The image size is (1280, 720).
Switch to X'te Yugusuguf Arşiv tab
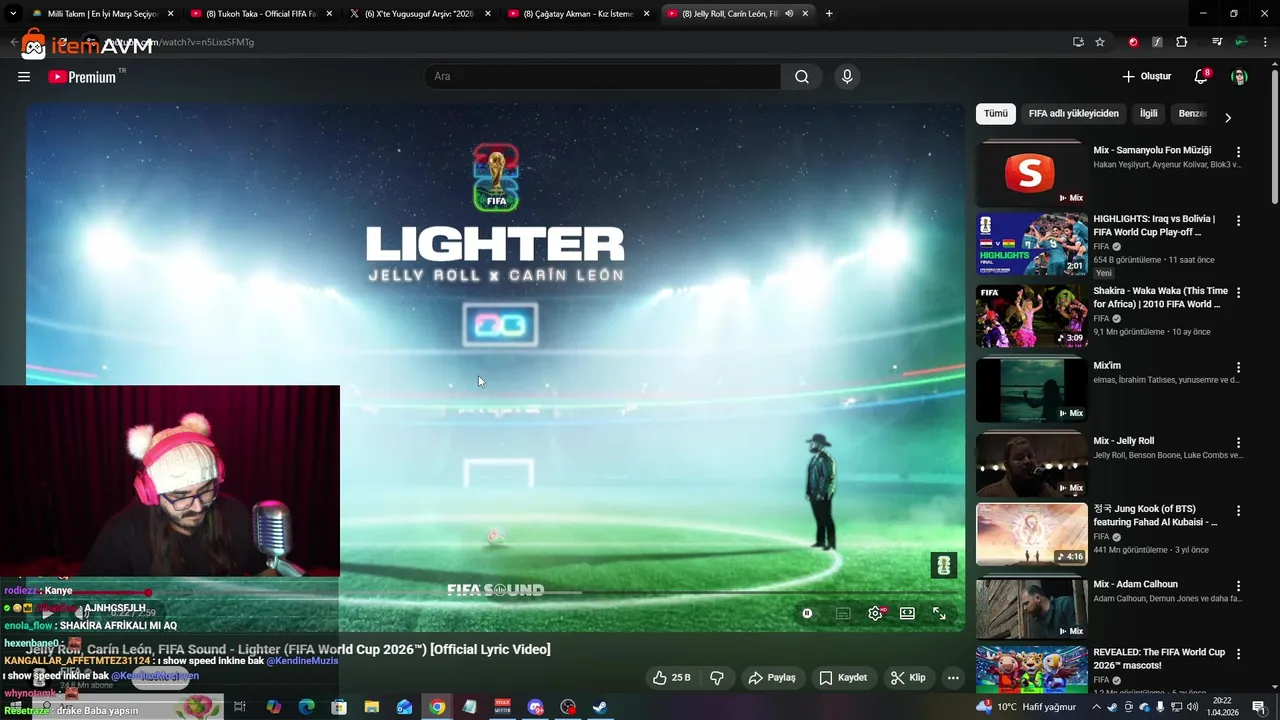(420, 14)
